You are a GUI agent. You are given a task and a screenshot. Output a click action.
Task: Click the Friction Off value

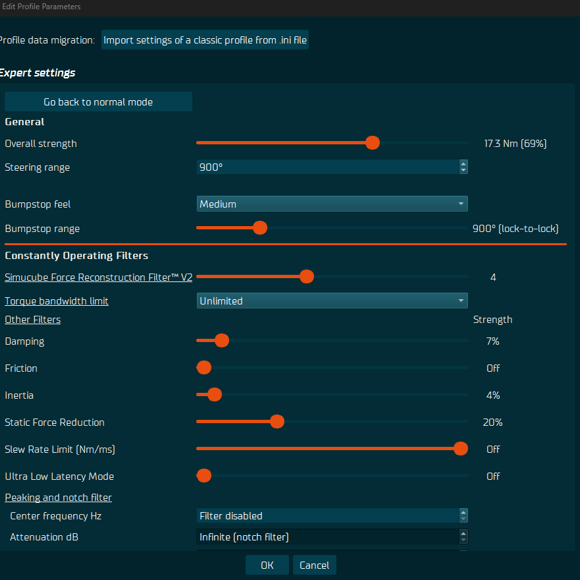click(493, 368)
